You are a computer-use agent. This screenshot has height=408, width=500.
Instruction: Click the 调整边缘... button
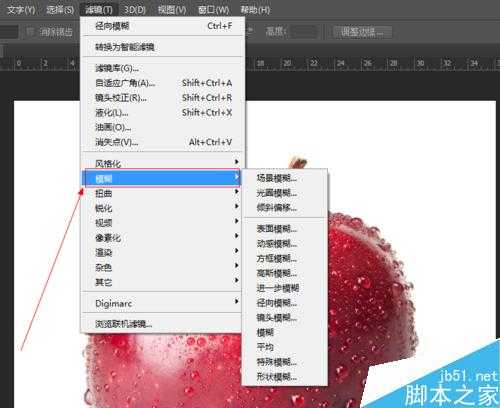click(x=362, y=32)
